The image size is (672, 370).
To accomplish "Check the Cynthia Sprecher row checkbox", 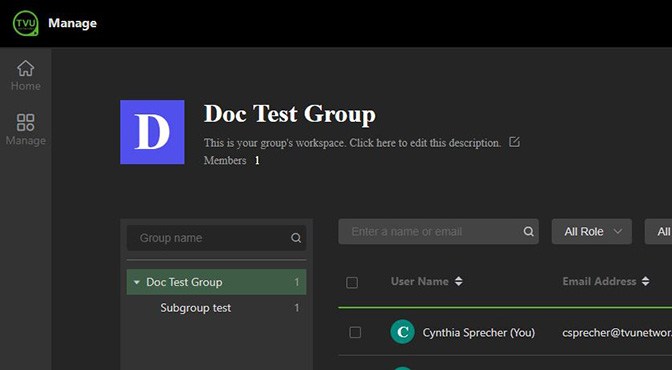I will 355,332.
